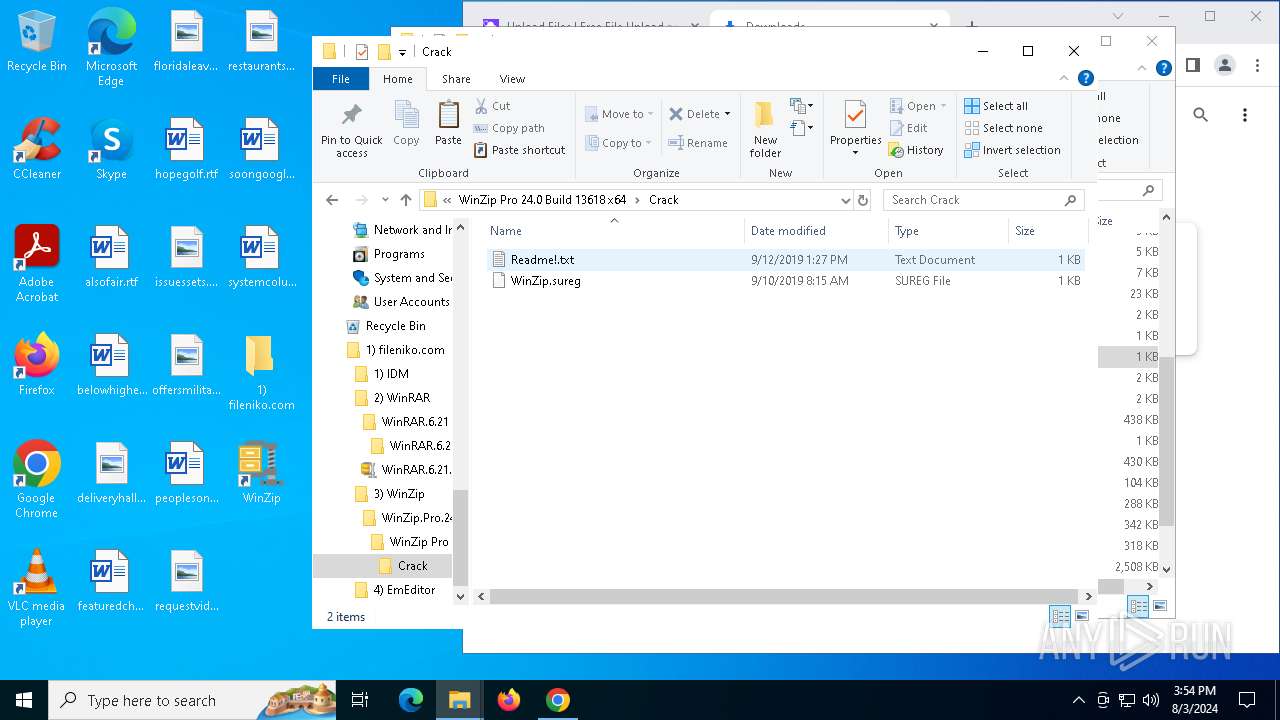Click Select none

(1003, 128)
